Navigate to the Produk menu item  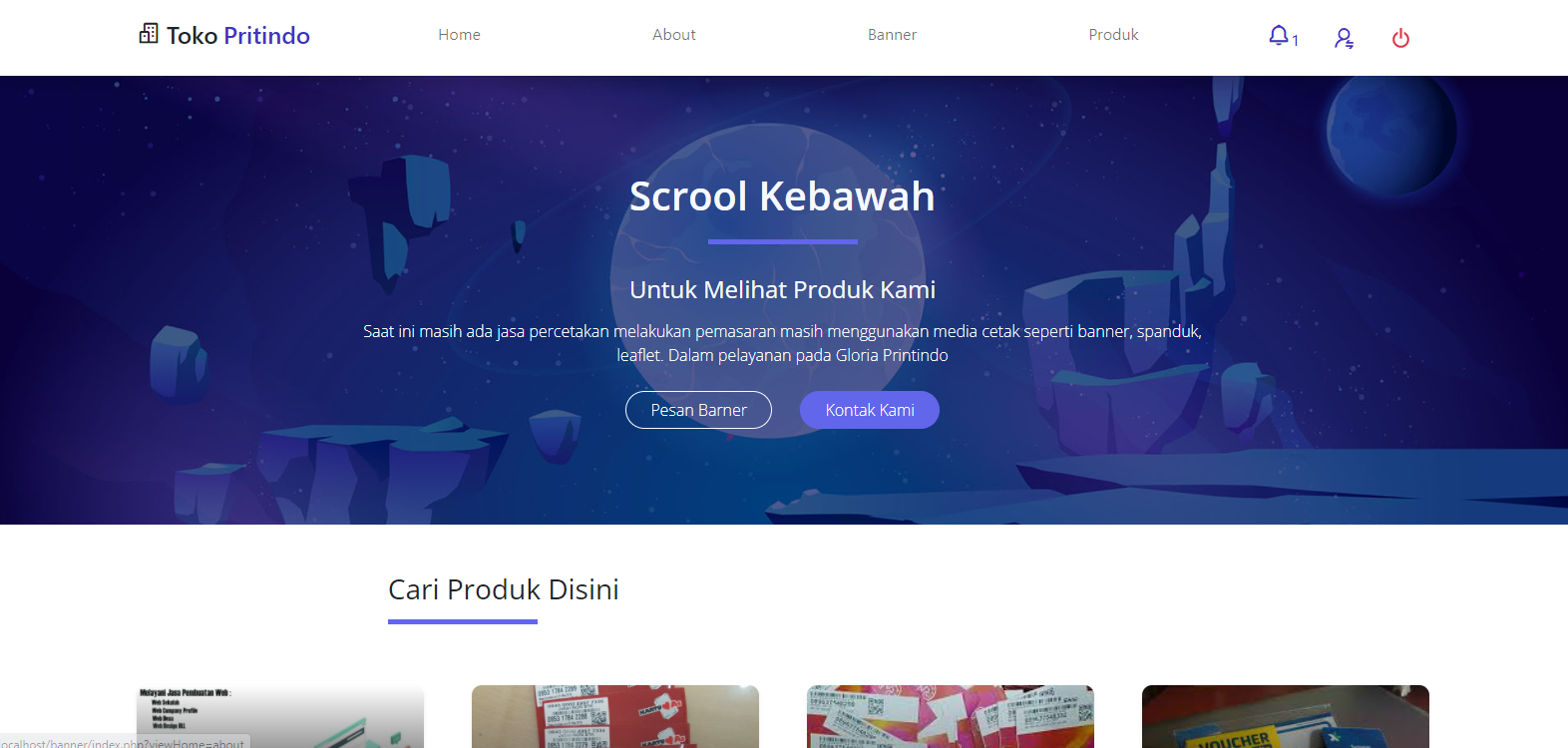[x=1113, y=35]
